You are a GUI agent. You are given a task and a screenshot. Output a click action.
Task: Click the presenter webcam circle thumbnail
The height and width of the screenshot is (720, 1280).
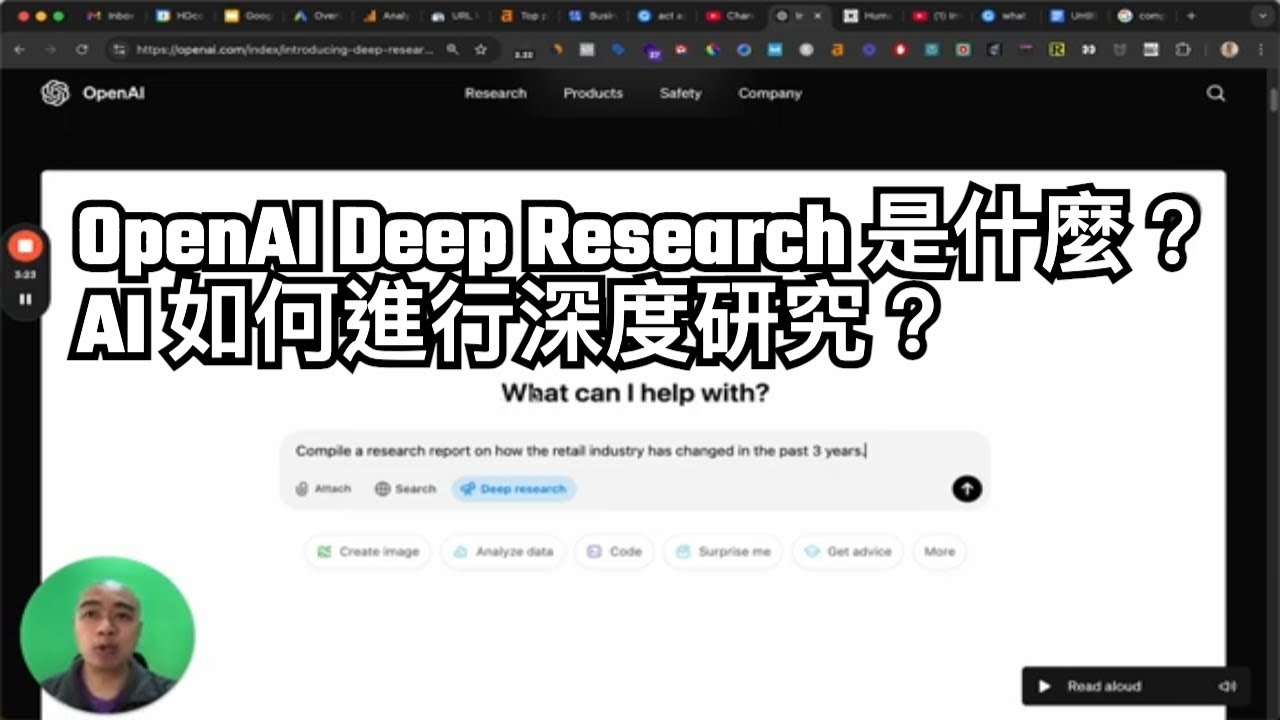pyautogui.click(x=107, y=635)
